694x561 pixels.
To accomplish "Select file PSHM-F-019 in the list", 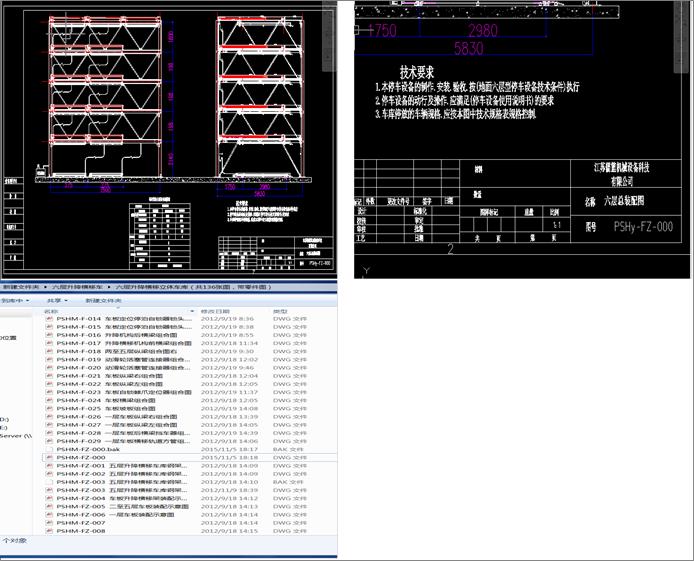I will 110,359.
